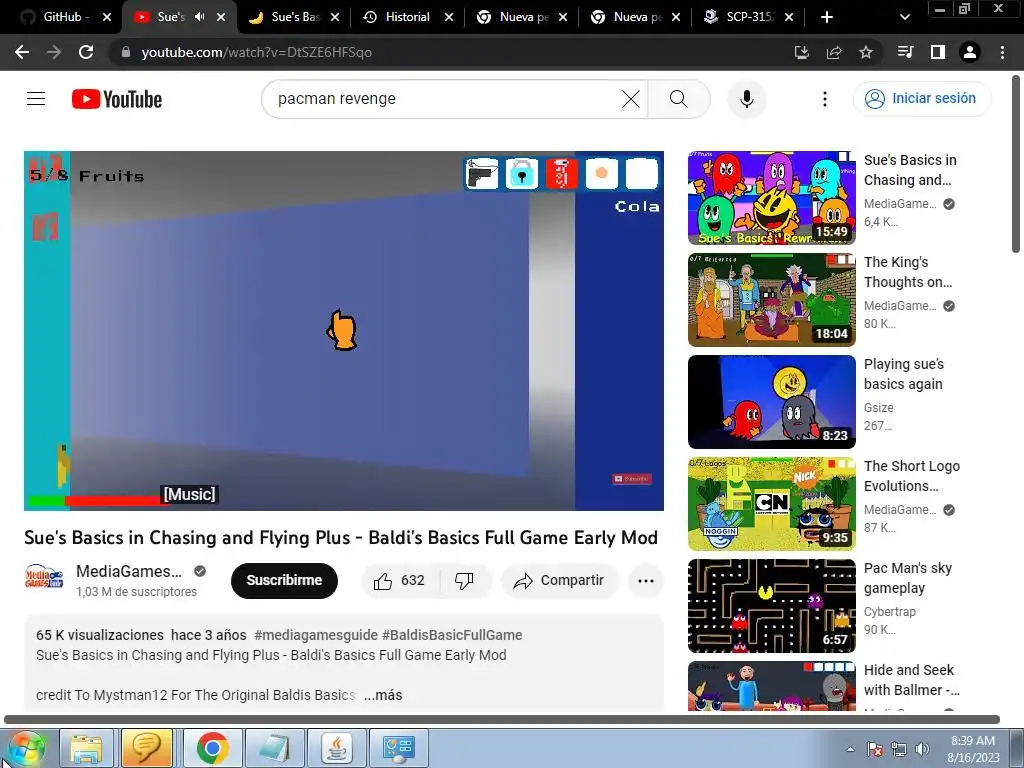The height and width of the screenshot is (768, 1024).
Task: Start voice search with the microphone
Action: (x=746, y=99)
